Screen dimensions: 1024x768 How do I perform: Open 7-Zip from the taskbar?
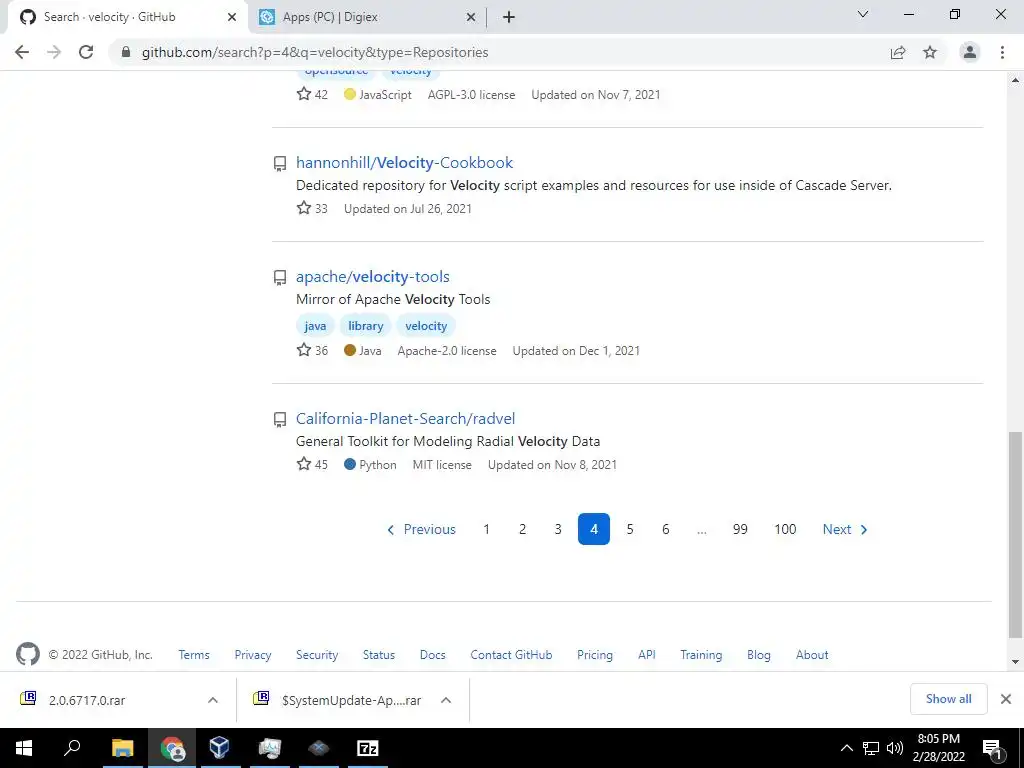(x=368, y=748)
